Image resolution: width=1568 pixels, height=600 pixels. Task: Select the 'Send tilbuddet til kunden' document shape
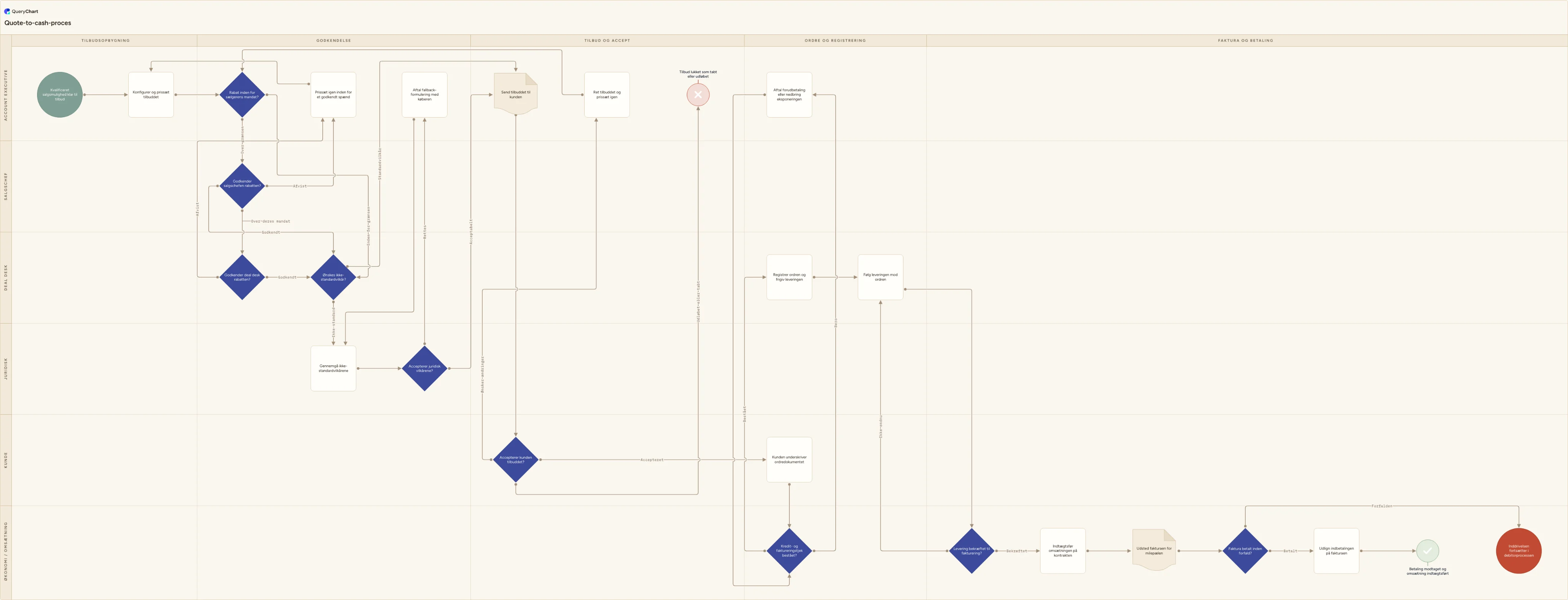point(516,95)
